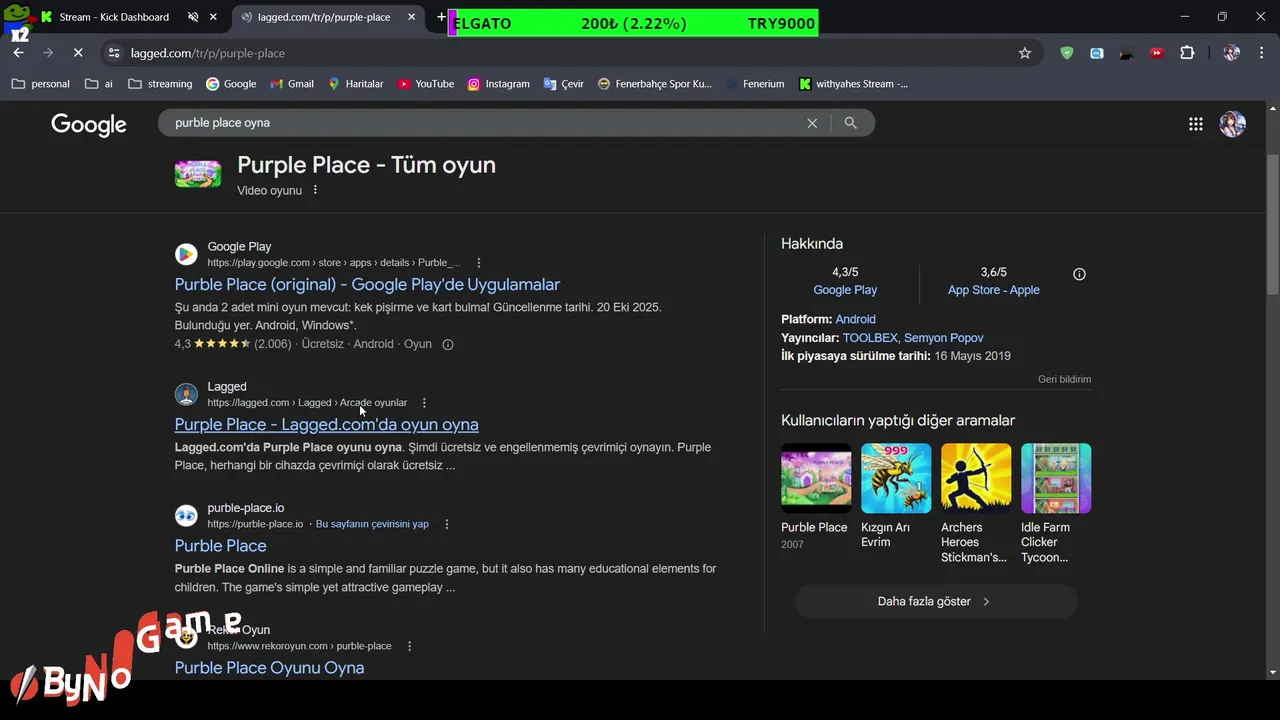Open the Semyon Popov publisher link
This screenshot has height=720, width=1280.
(x=943, y=338)
